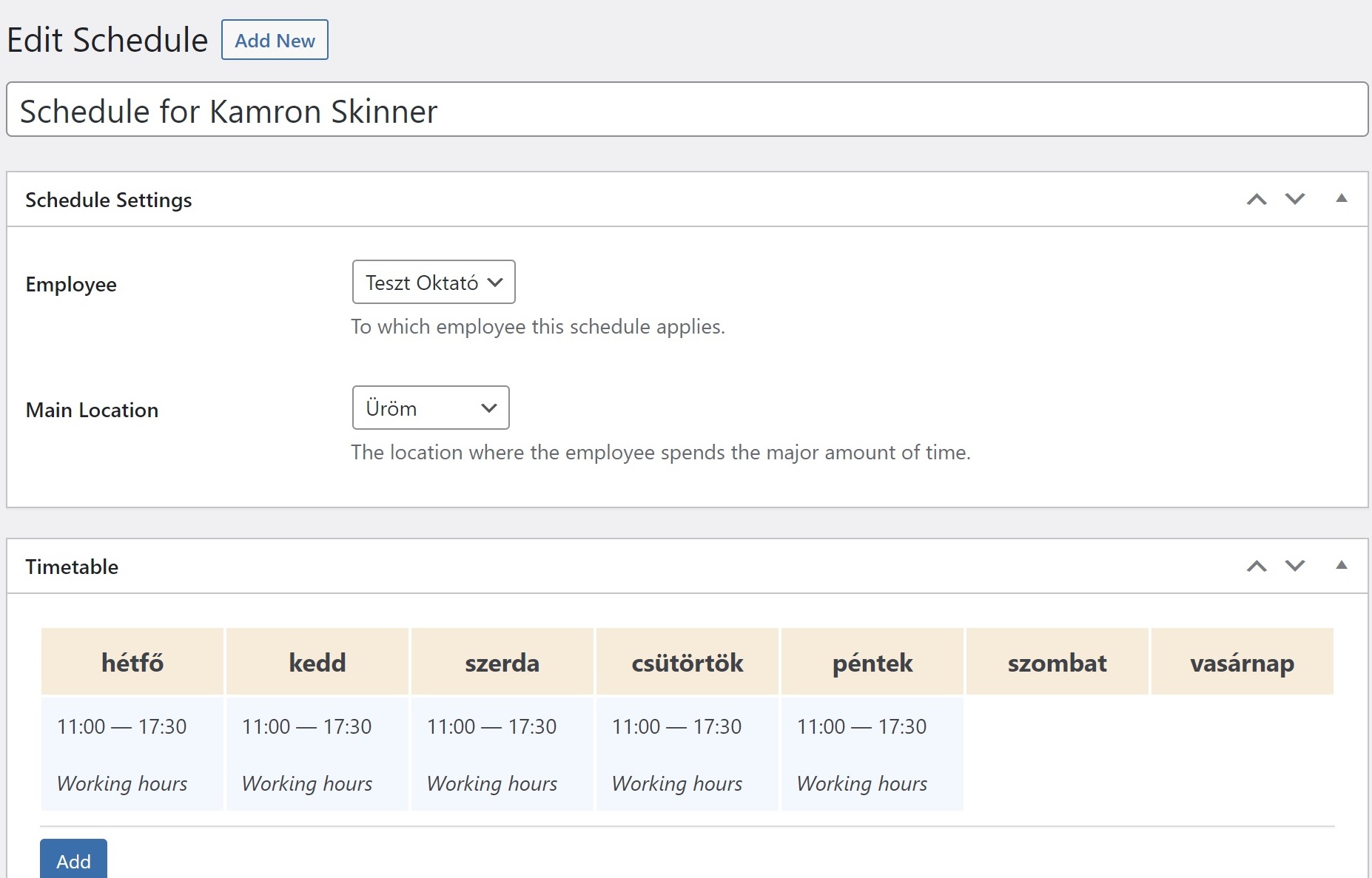This screenshot has width=1372, height=878.
Task: Move Timetable panel up
Action: (1256, 567)
